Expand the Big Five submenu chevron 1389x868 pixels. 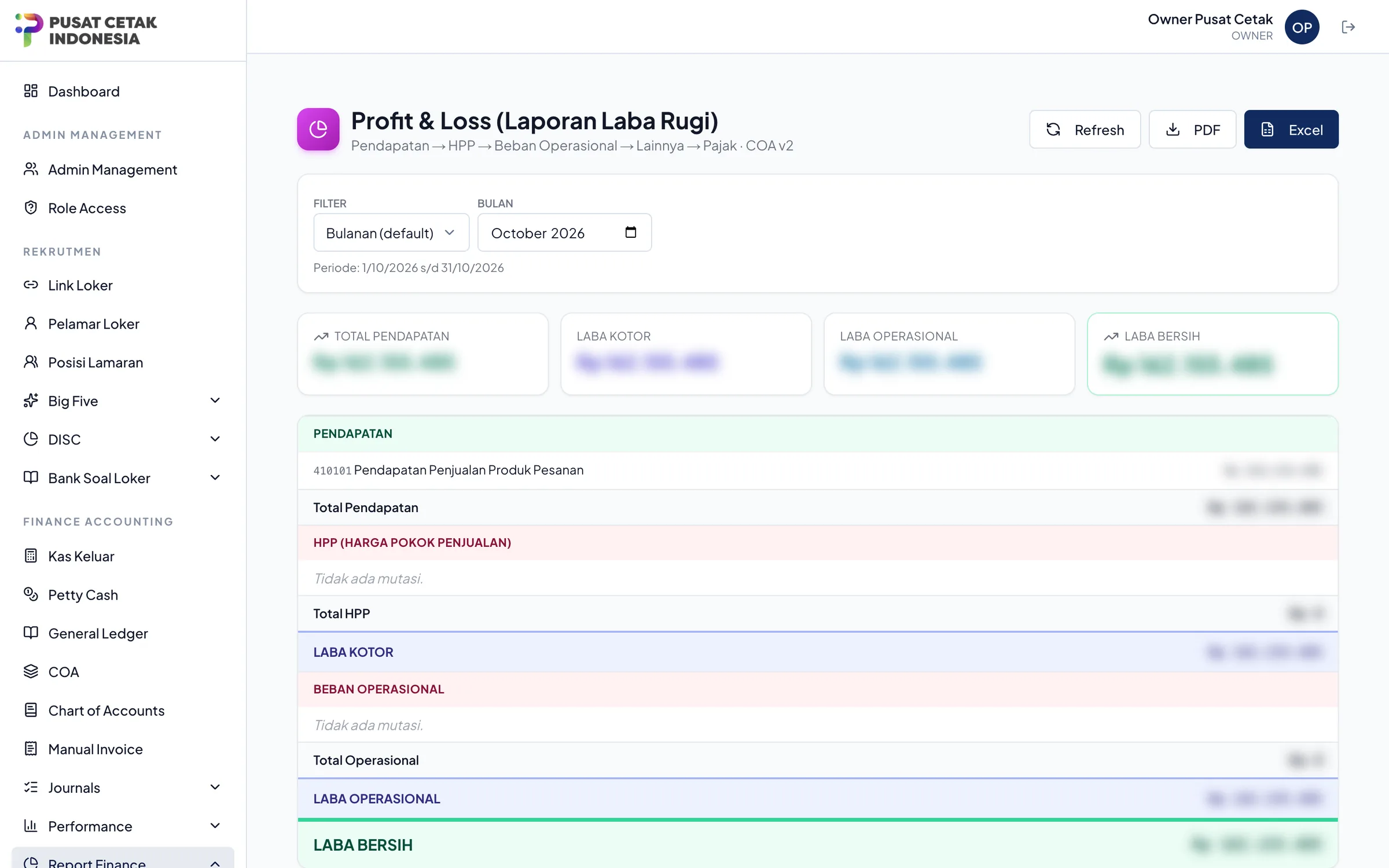tap(215, 400)
